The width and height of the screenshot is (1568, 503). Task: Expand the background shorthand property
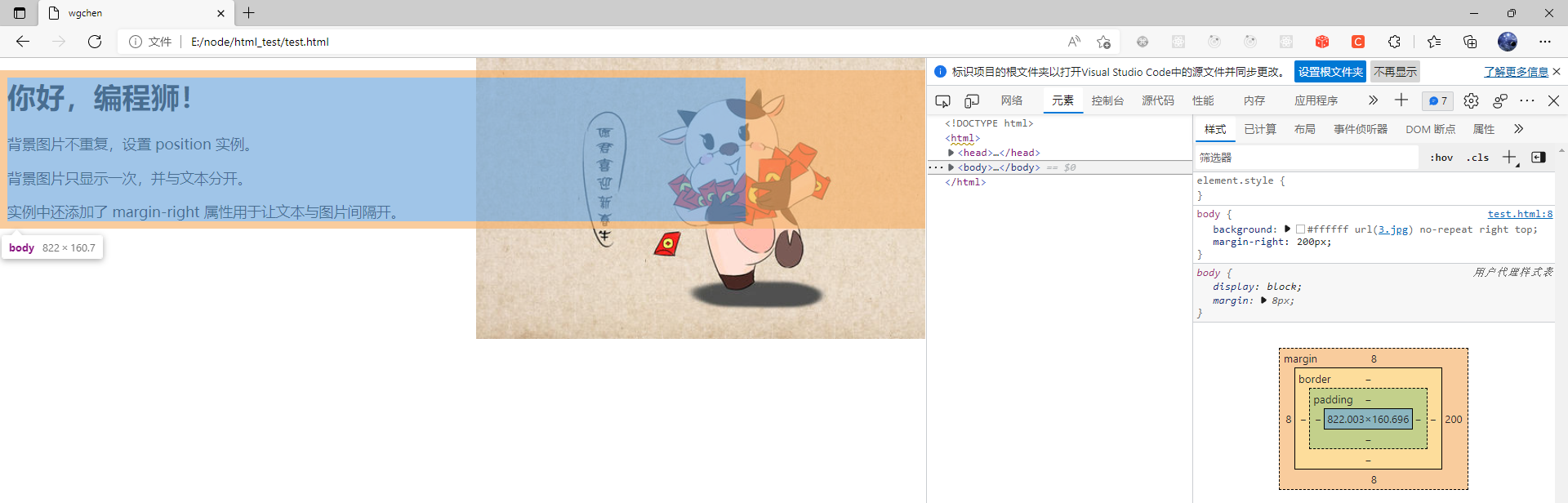coord(1287,229)
